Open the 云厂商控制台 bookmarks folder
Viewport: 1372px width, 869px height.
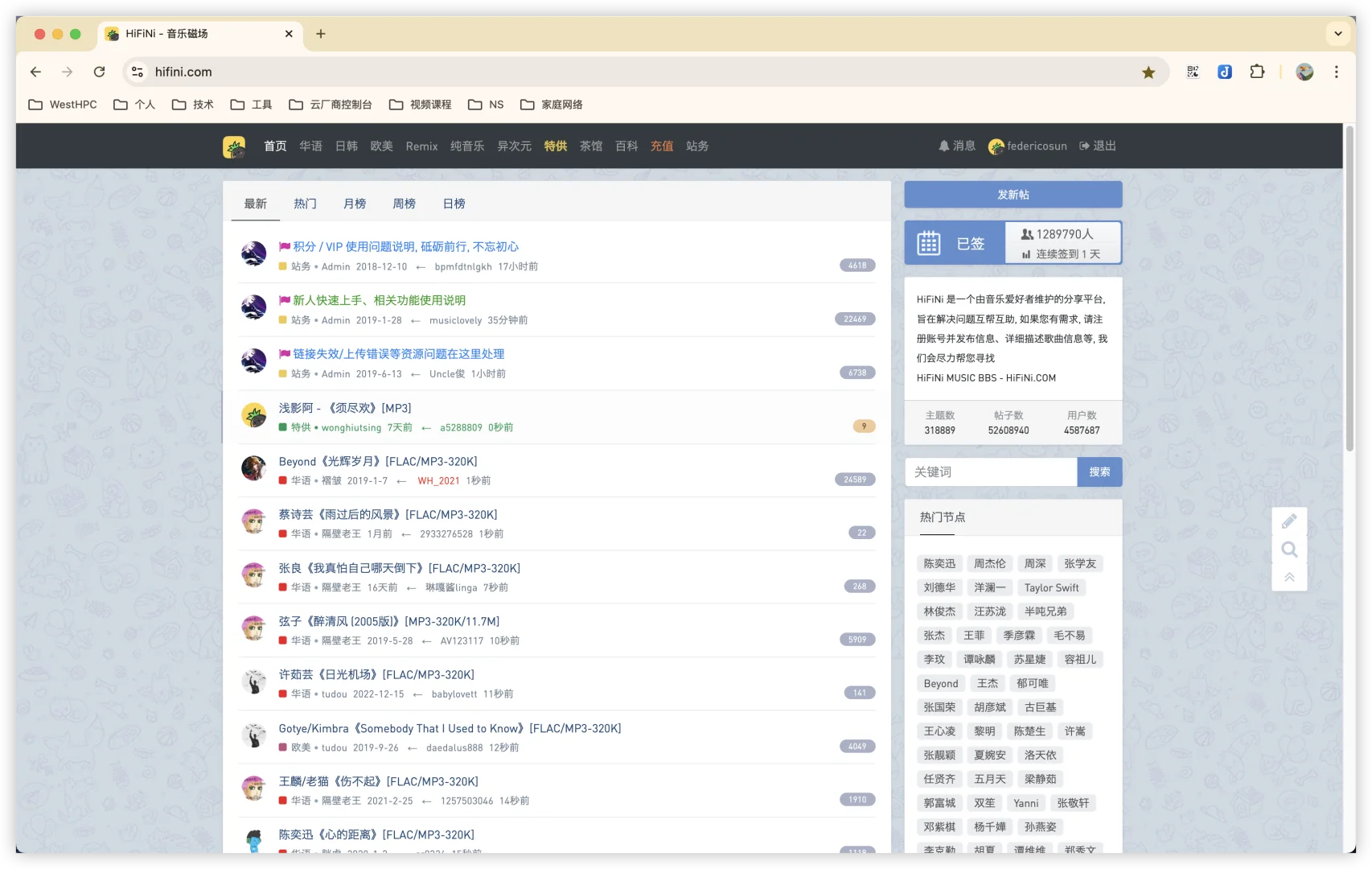(x=331, y=105)
